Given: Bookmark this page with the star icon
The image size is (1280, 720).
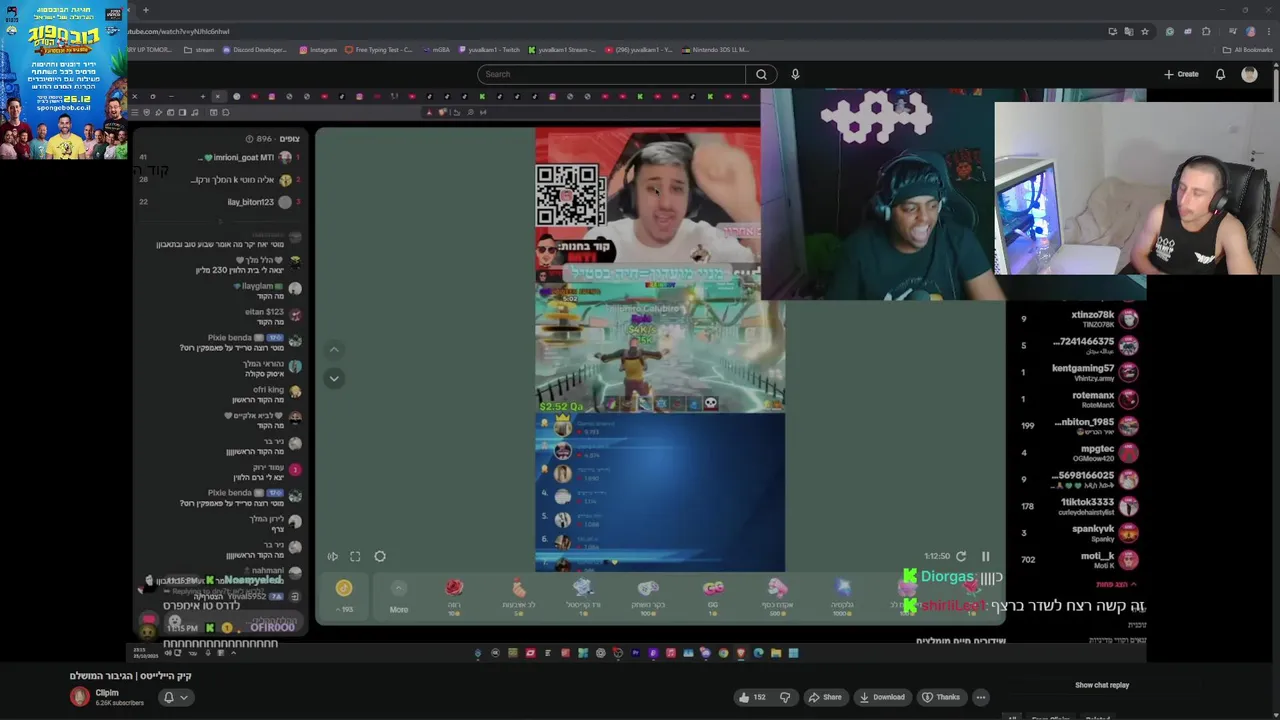Looking at the screenshot, I should pos(1145,31).
